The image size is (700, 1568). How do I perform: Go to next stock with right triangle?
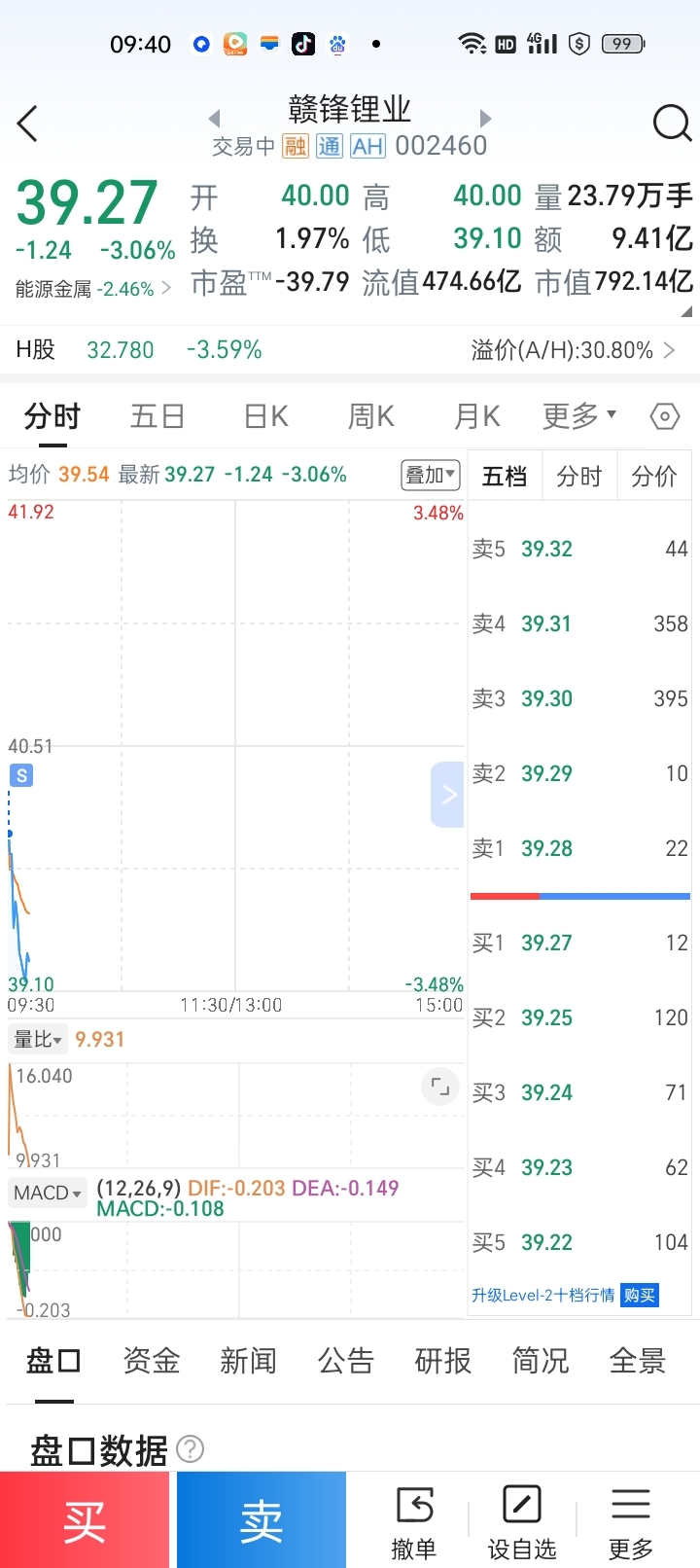(x=486, y=119)
